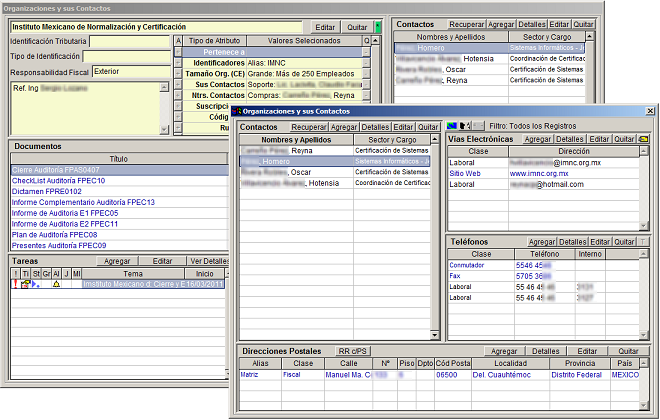This screenshot has height=420, width=660.
Task: Click the yellow icon beside Vías Electrónicas Quitar
Action: pyautogui.click(x=645, y=139)
